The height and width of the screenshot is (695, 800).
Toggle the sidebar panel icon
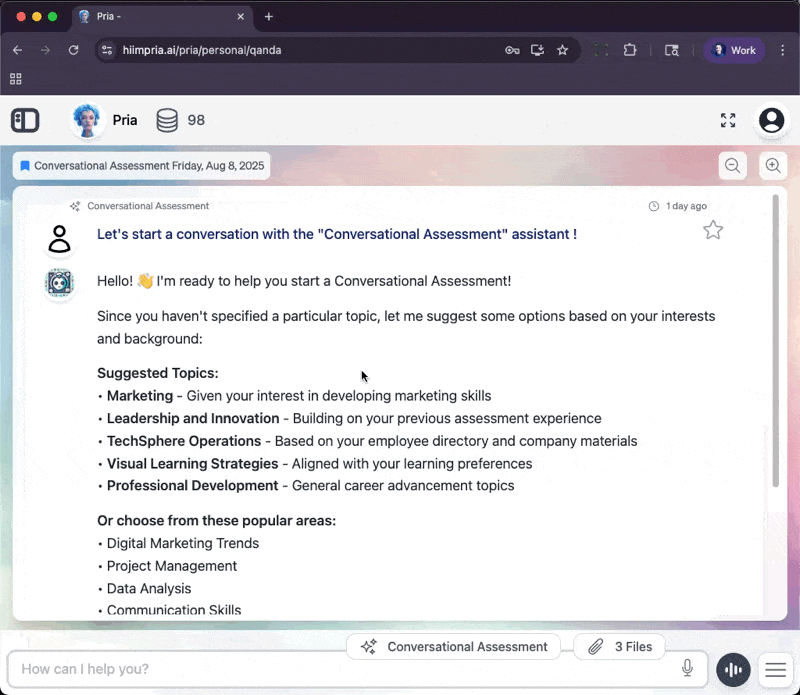pyautogui.click(x=25, y=120)
